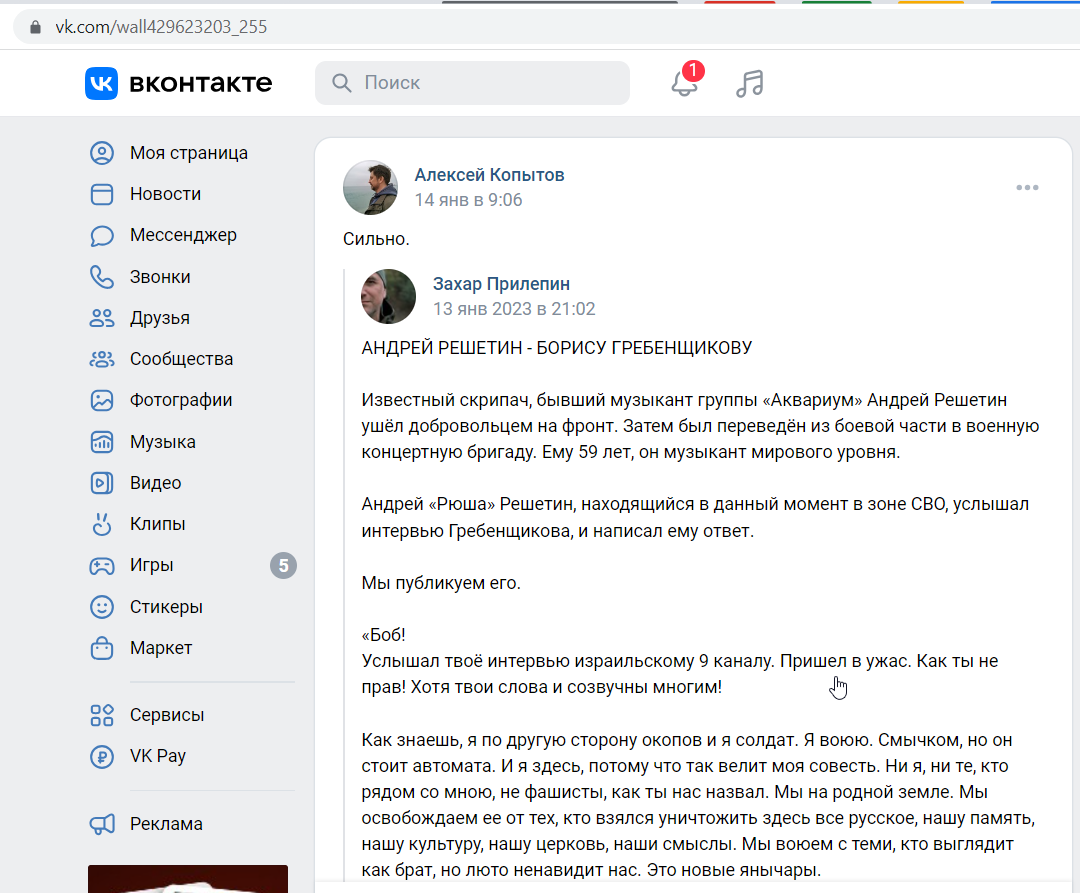
Task: Click the browser address bar URL
Action: pos(161,27)
